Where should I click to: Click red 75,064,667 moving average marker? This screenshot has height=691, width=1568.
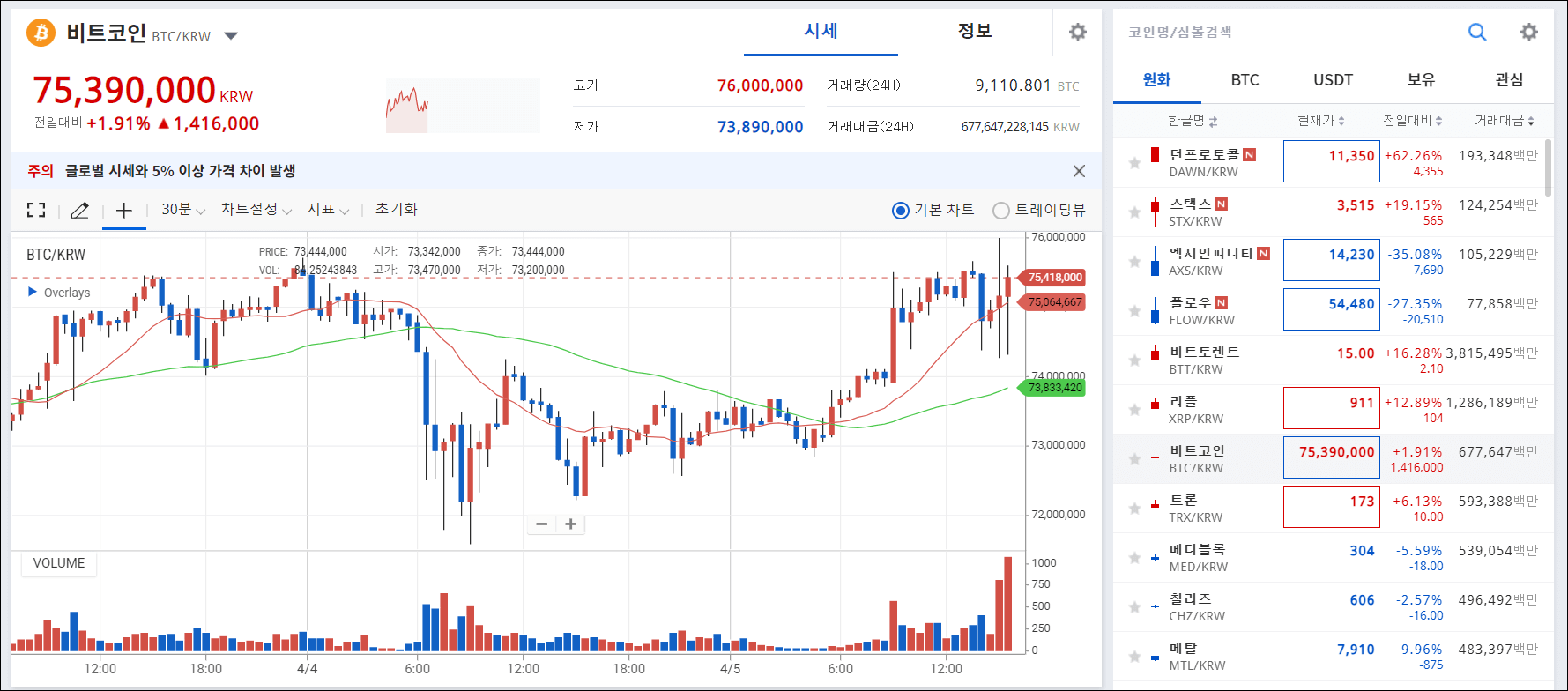[x=1053, y=302]
